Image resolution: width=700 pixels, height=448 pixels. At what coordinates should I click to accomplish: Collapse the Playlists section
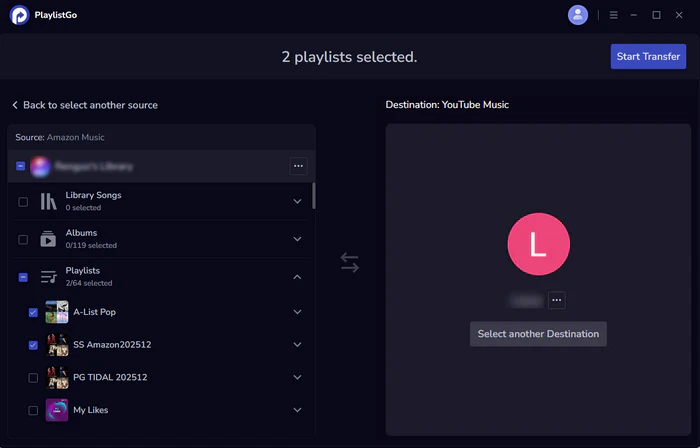click(297, 277)
